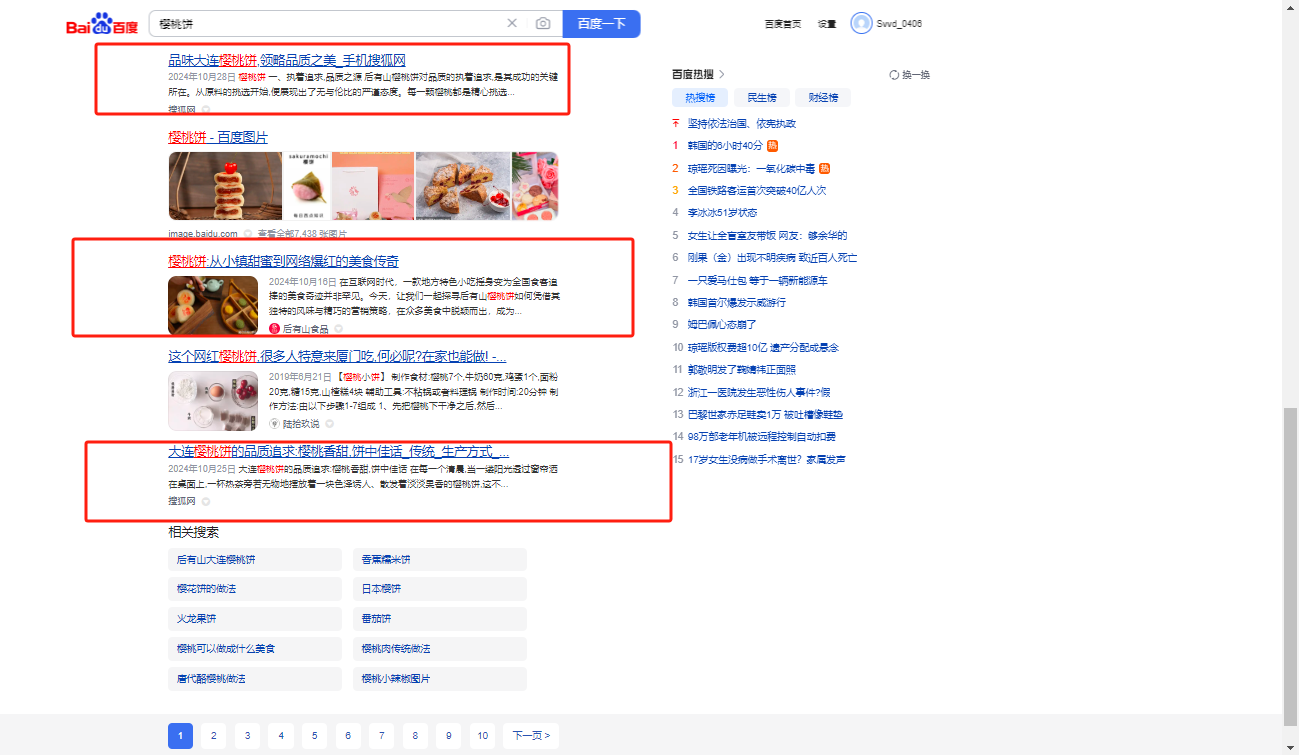Click the 百度首页 link

pyautogui.click(x=782, y=24)
